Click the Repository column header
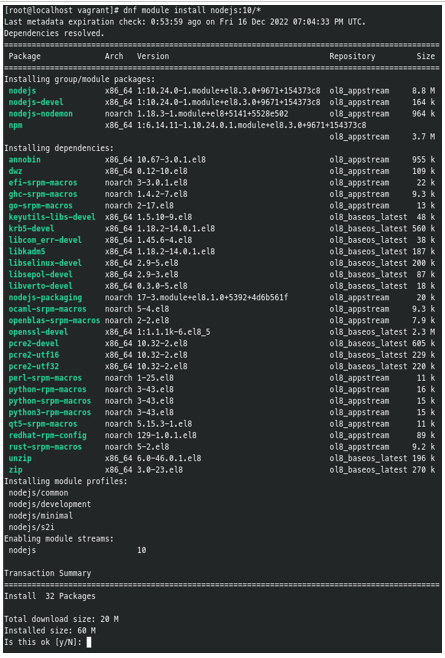Screen dimensions: 445x658 352,56
